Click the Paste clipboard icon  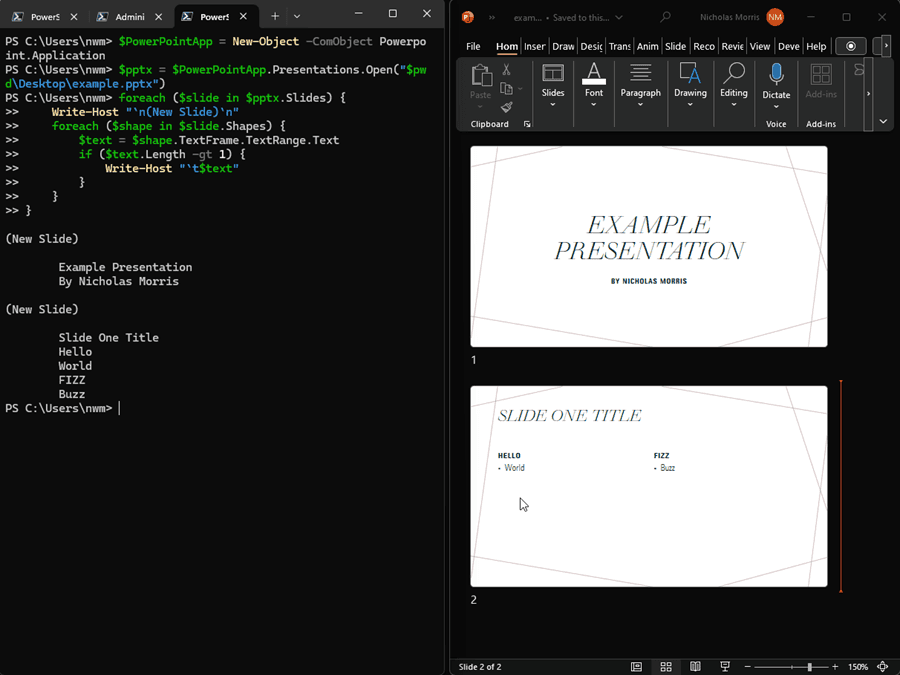[x=481, y=76]
